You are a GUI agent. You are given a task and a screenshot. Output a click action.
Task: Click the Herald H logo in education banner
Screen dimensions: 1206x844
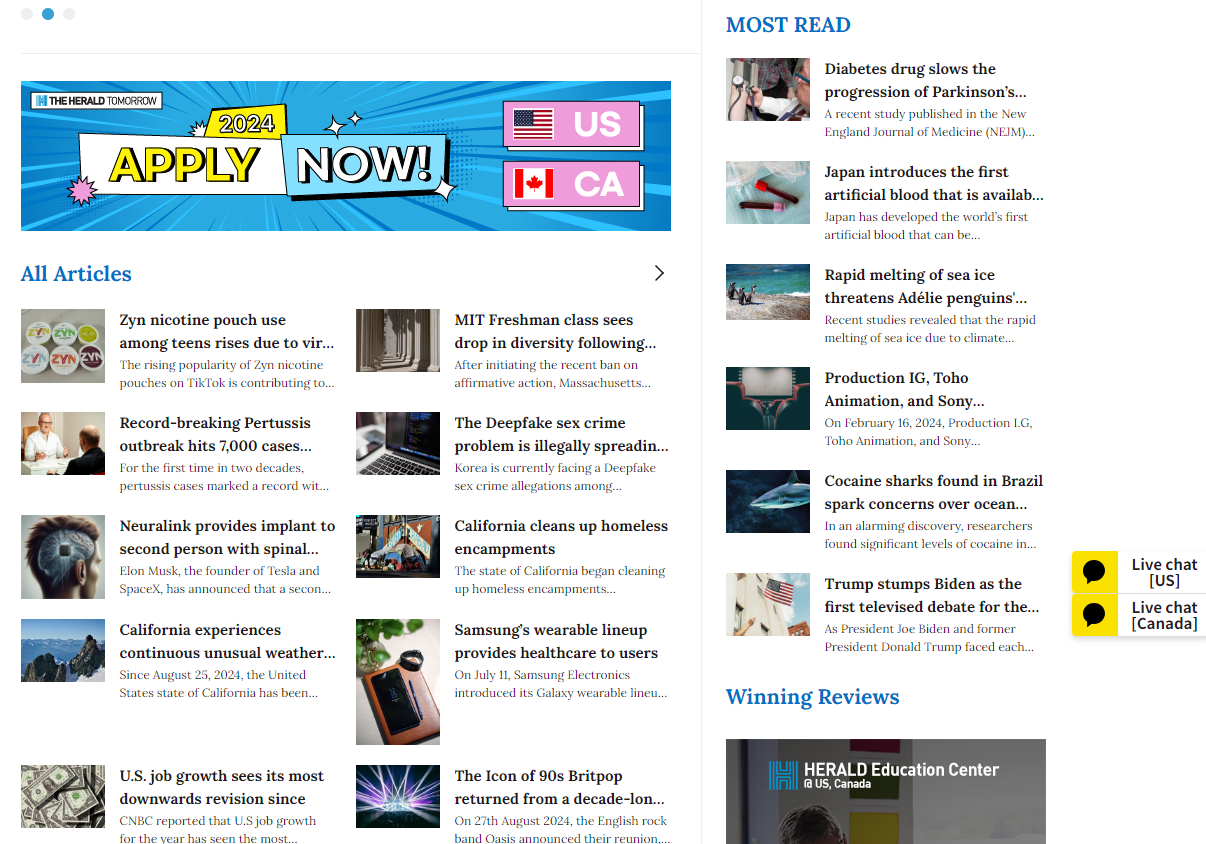[x=784, y=775]
